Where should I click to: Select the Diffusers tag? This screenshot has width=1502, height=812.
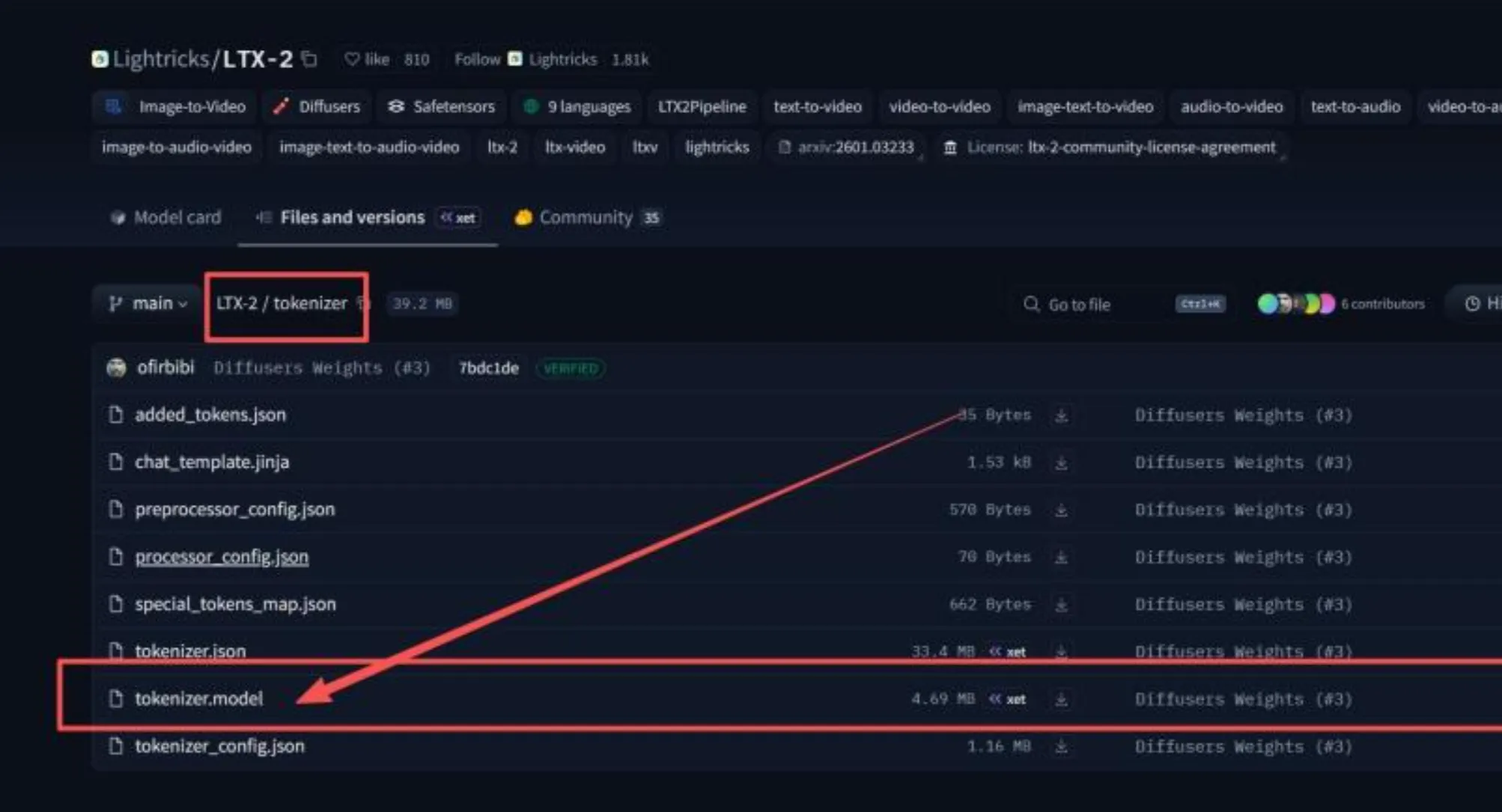point(317,107)
